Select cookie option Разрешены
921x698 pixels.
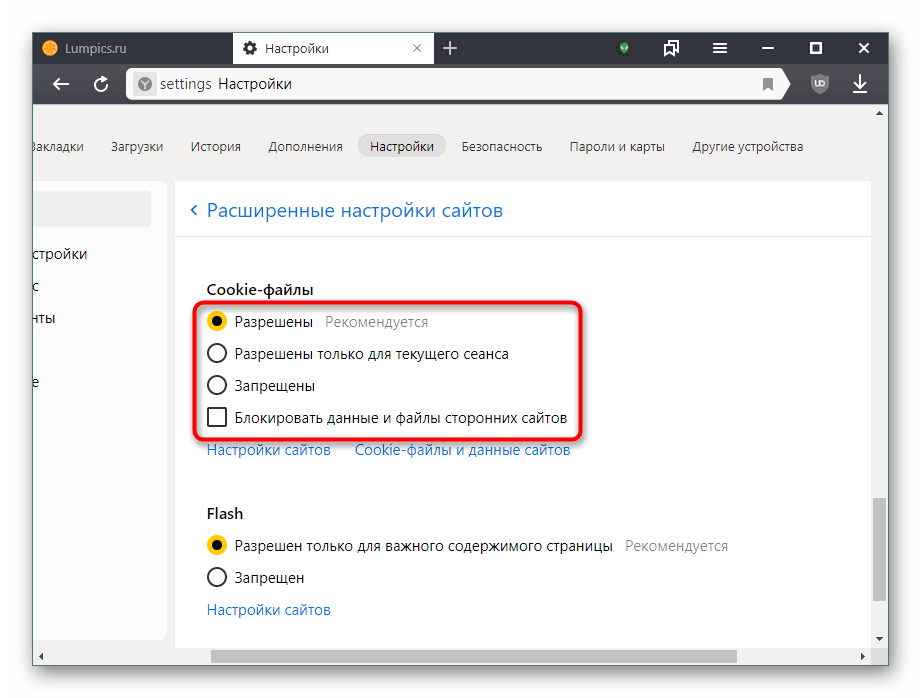tap(217, 321)
